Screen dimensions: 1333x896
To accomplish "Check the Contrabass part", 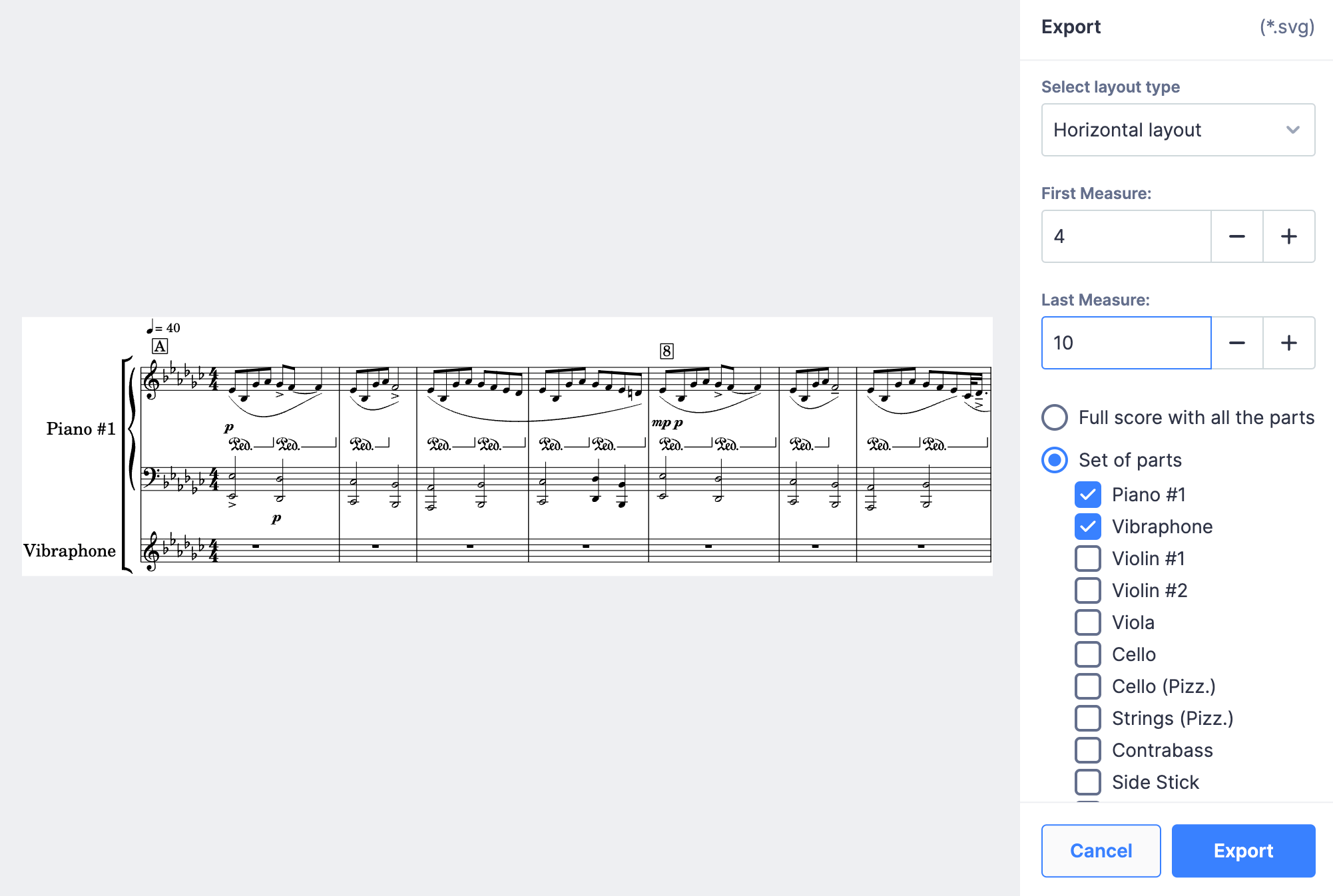I will [x=1087, y=750].
